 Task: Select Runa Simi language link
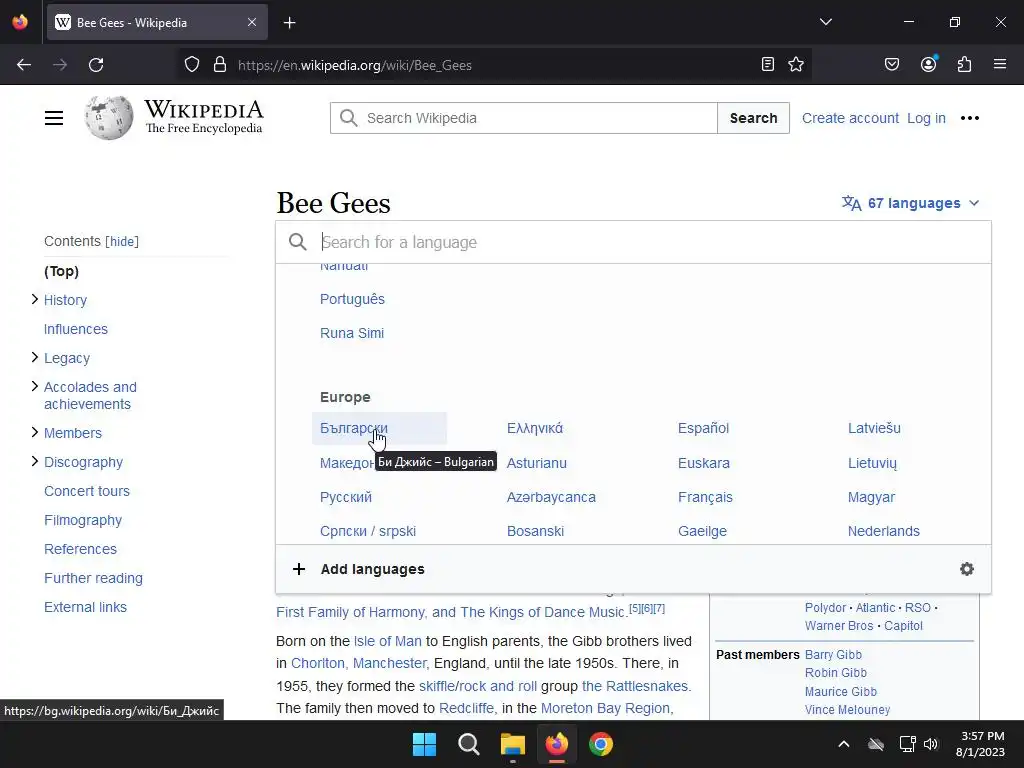tap(352, 333)
